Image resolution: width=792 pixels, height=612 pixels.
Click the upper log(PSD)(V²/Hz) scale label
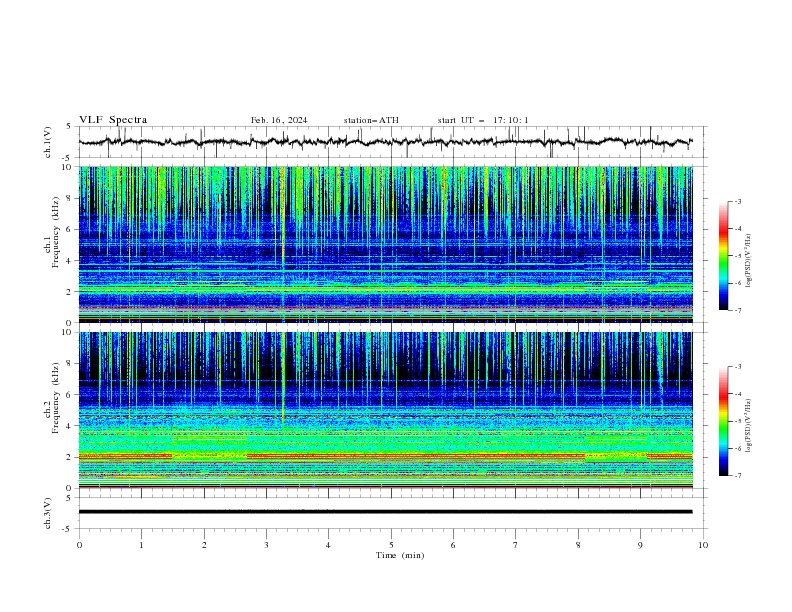748,261
